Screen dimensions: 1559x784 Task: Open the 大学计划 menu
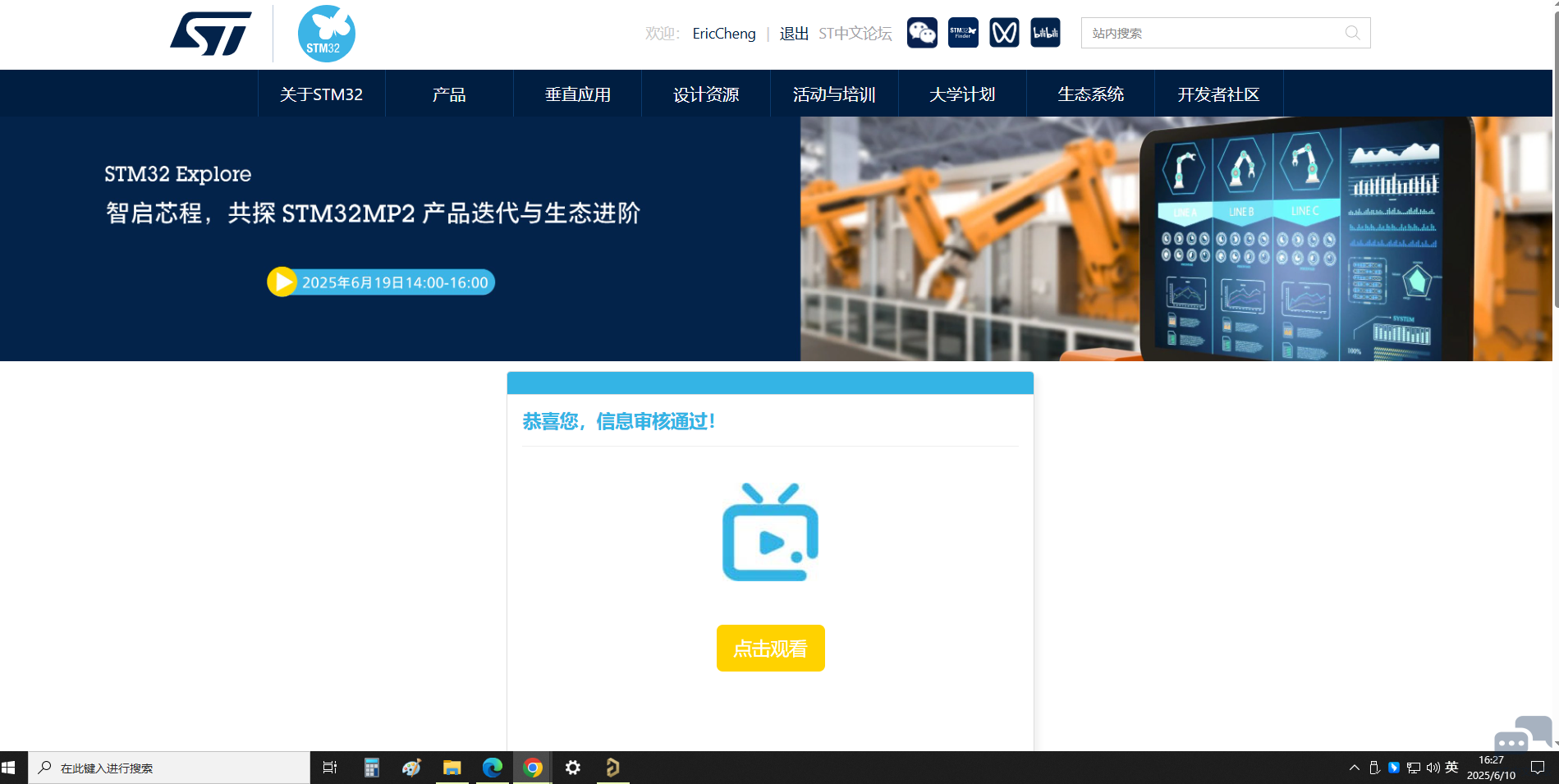click(x=962, y=94)
